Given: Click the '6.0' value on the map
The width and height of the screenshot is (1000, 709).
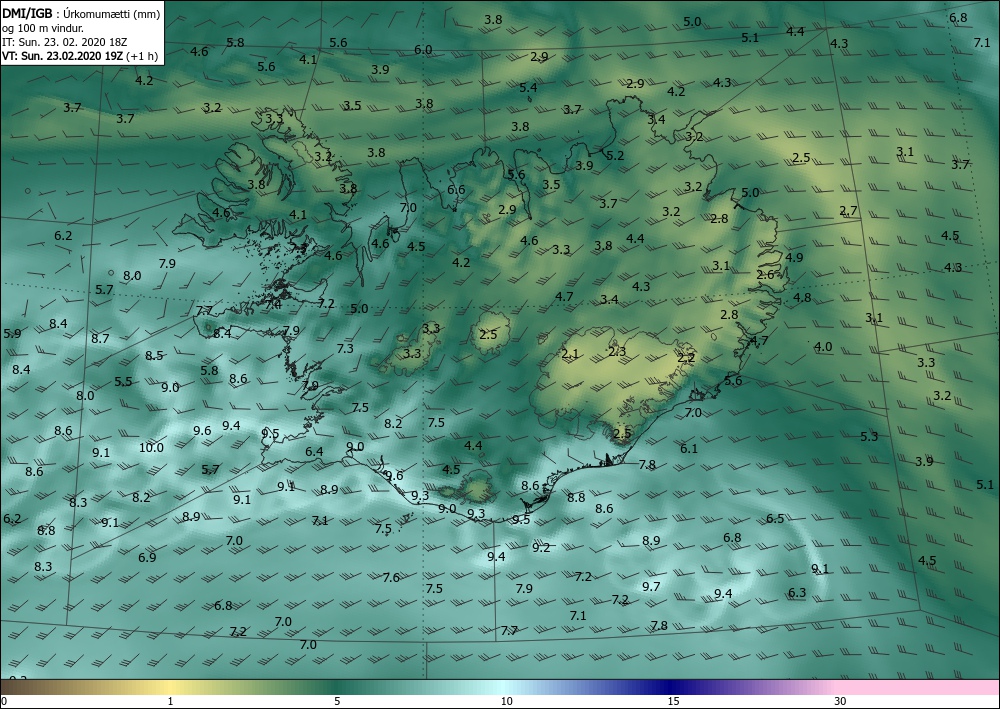Looking at the screenshot, I should click(423, 50).
